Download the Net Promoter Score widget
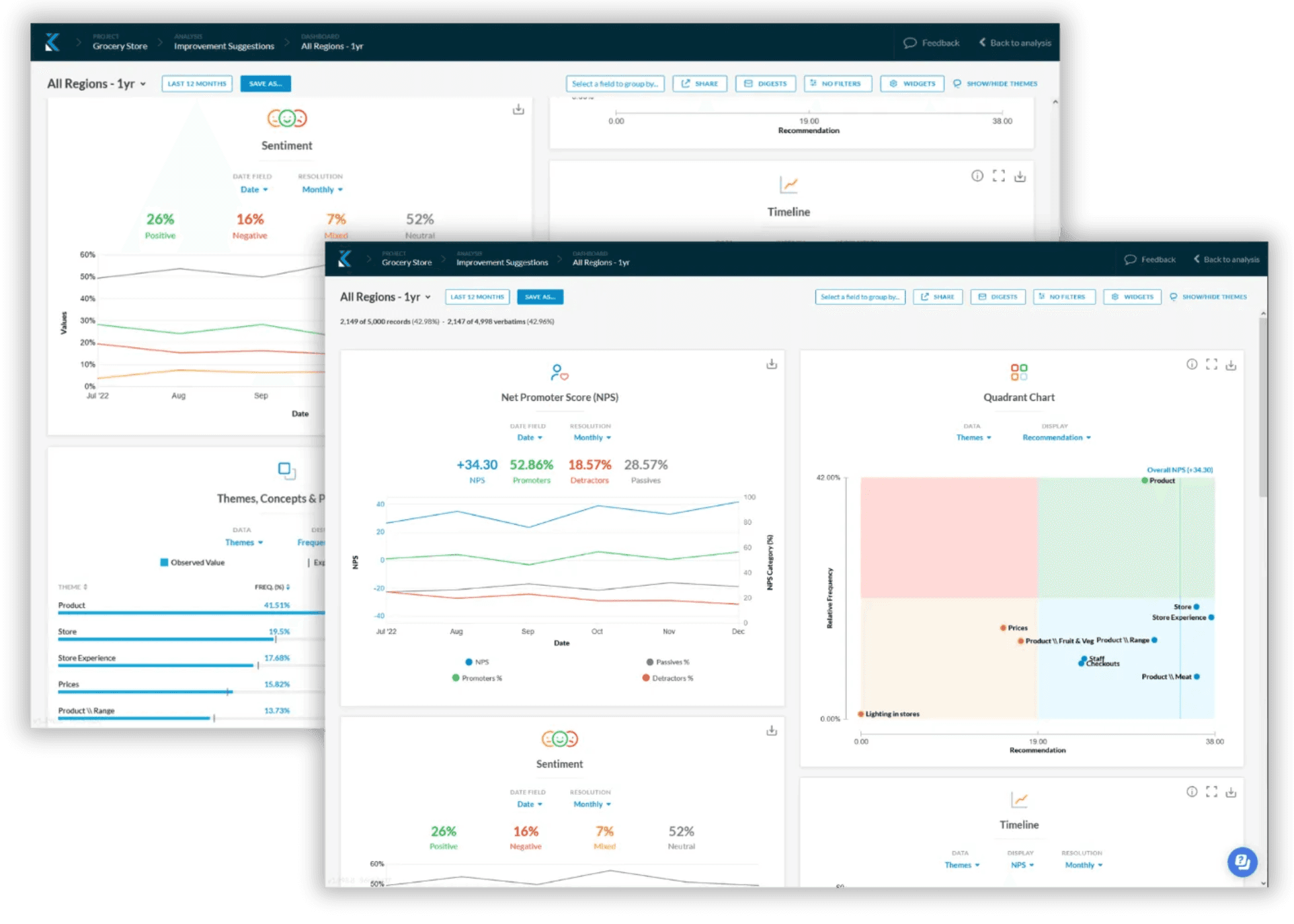The height and width of the screenshot is (924, 1294). click(772, 364)
